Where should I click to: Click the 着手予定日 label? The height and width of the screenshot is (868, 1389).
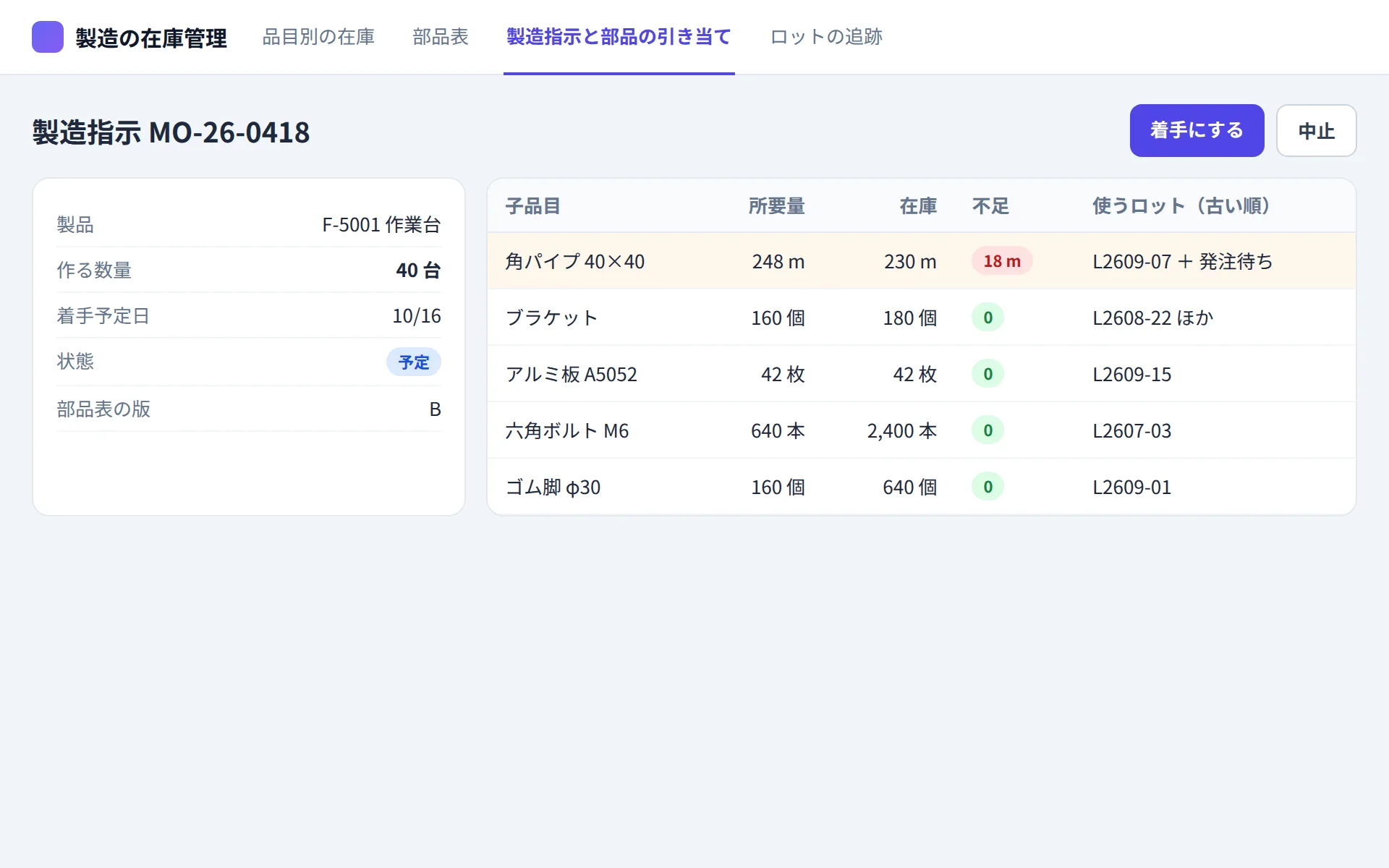tap(103, 315)
